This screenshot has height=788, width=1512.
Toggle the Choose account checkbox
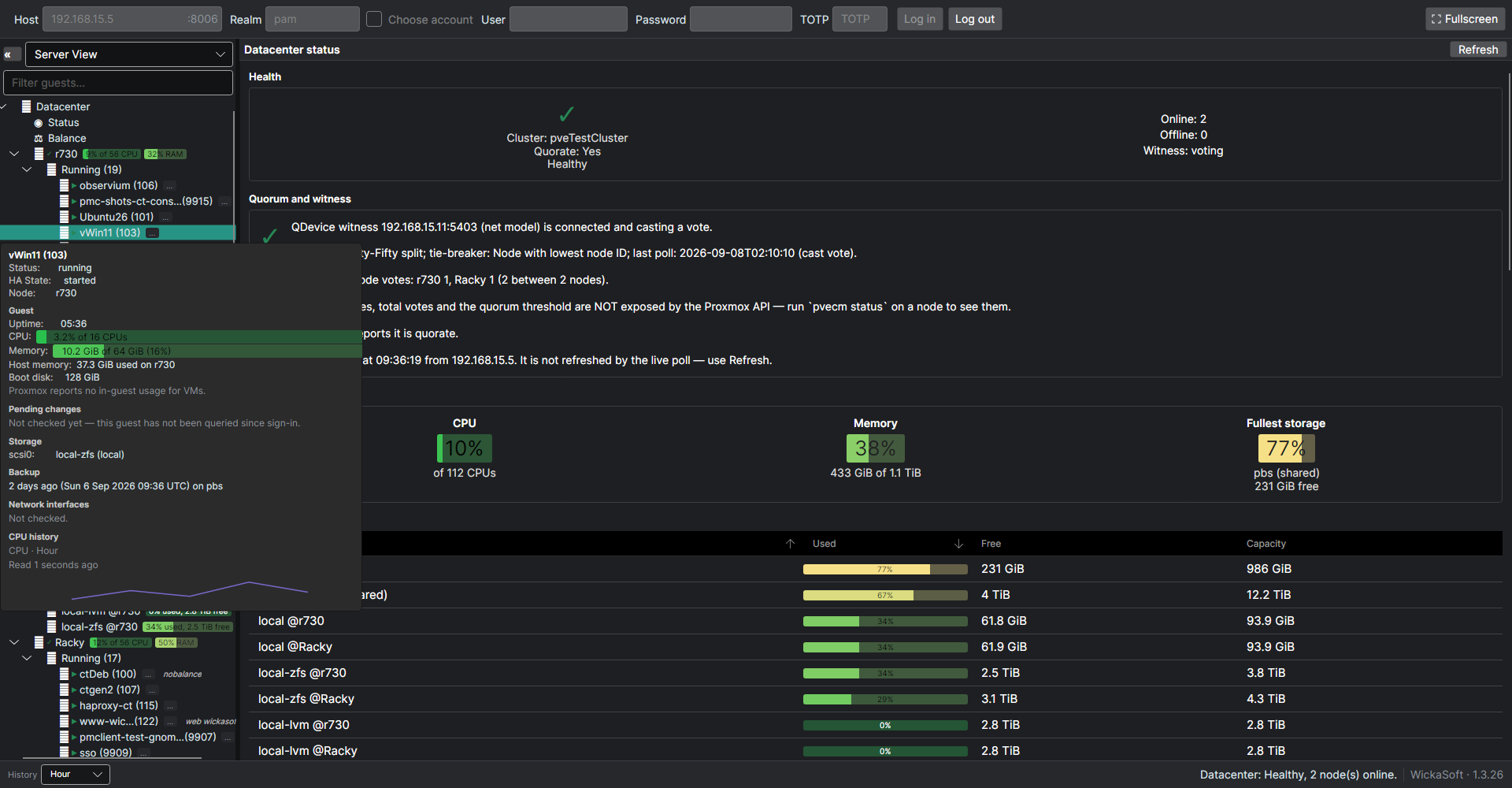point(374,19)
